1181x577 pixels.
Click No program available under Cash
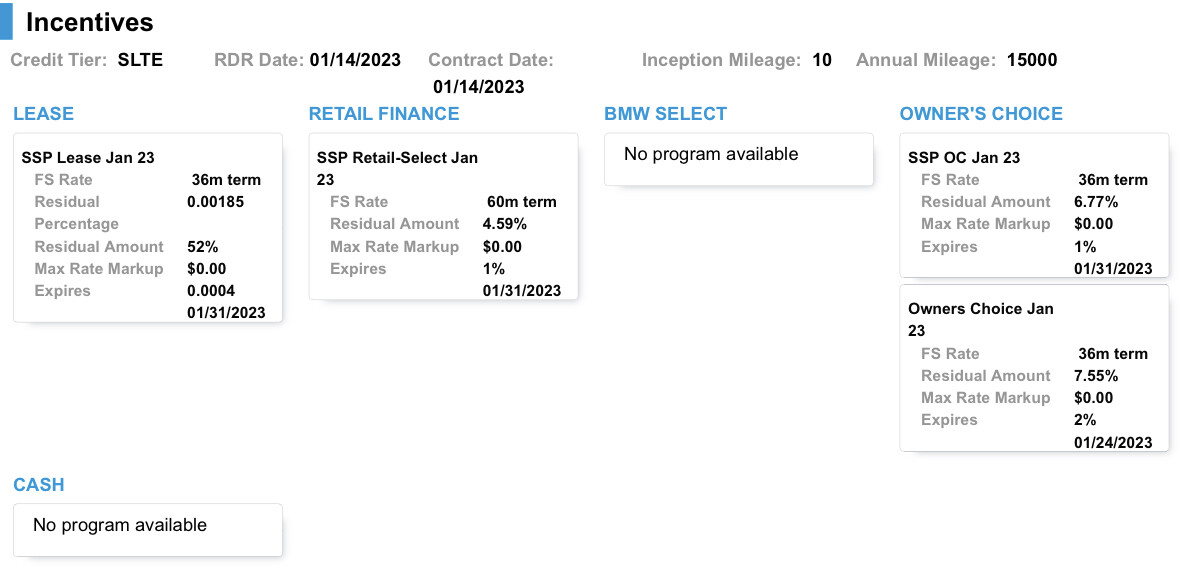pos(120,525)
